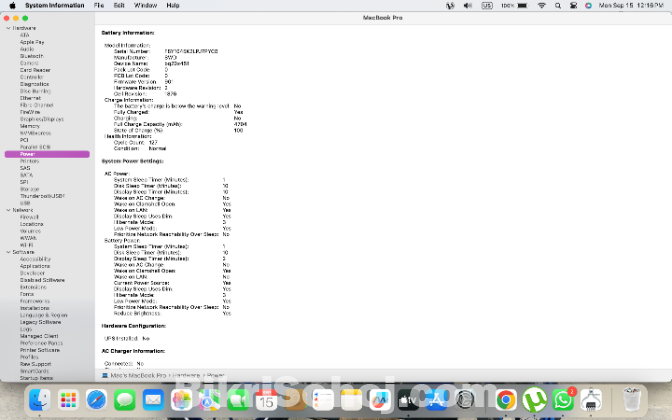Collapse the Software section in the sidebar
Screen dimensions: 672x420
[x=8, y=252]
